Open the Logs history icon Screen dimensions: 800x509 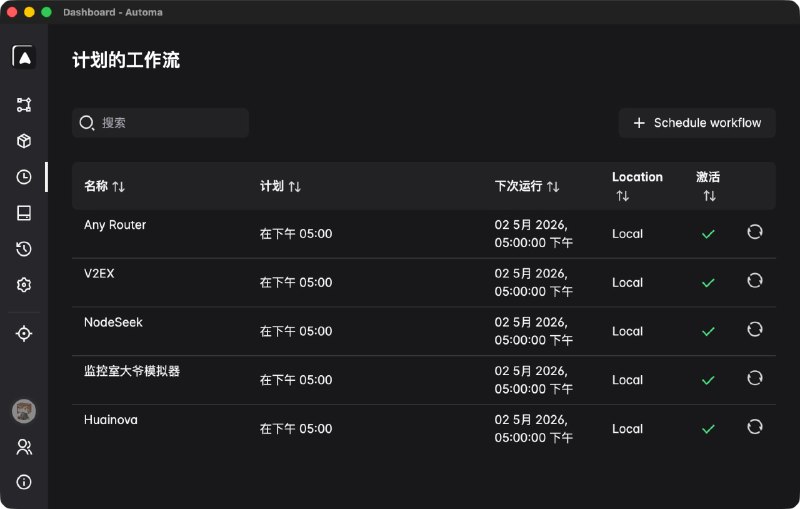(23, 249)
